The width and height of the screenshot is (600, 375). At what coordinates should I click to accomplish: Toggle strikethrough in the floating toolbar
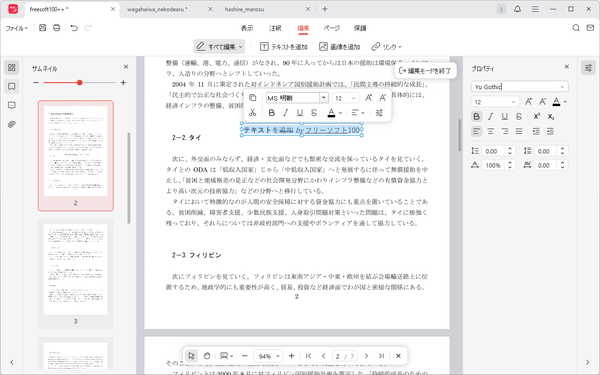[314, 113]
